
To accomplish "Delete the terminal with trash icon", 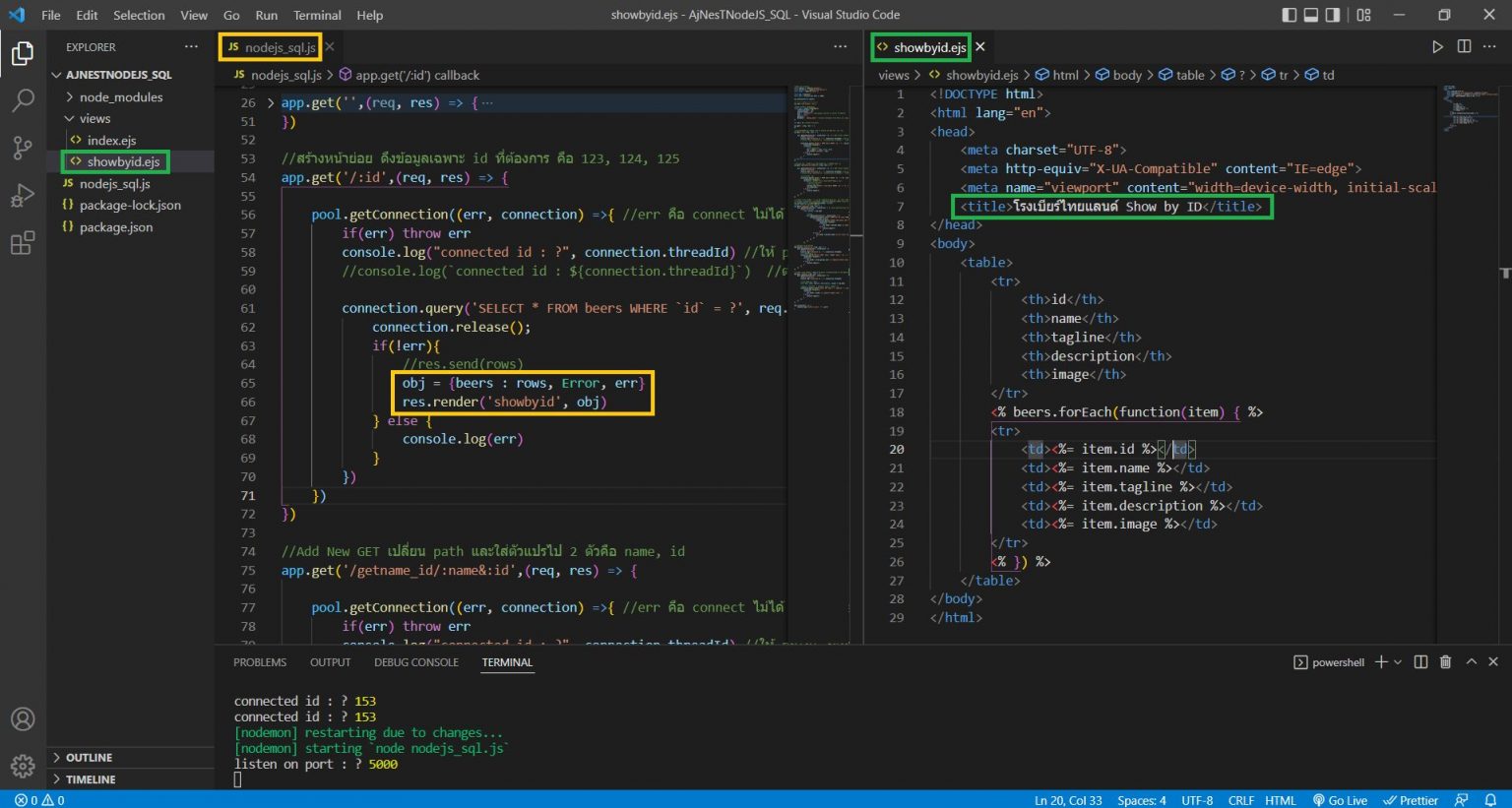I will (1445, 662).
